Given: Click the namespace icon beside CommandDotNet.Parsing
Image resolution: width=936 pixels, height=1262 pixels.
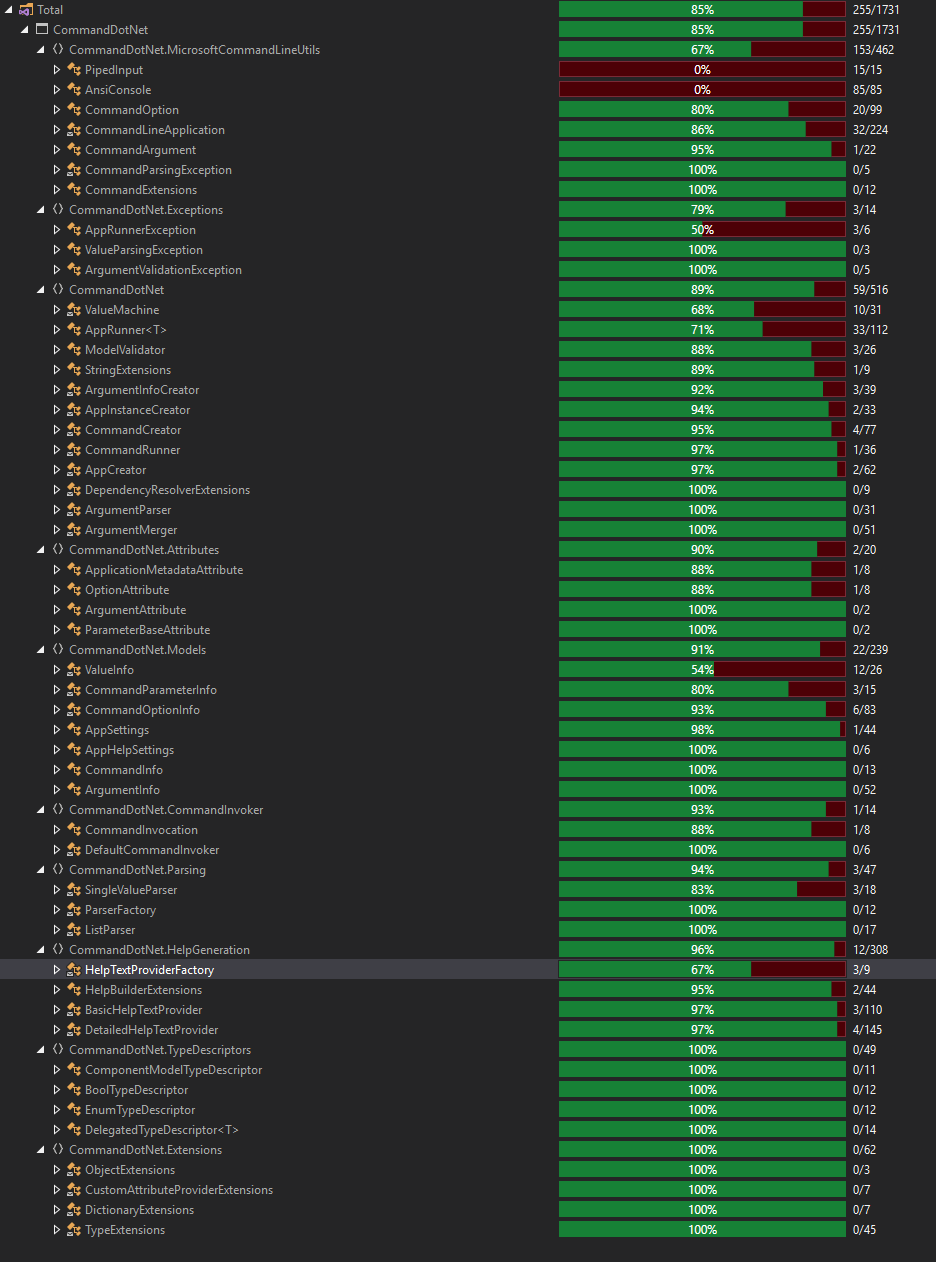Looking at the screenshot, I should click(x=57, y=869).
